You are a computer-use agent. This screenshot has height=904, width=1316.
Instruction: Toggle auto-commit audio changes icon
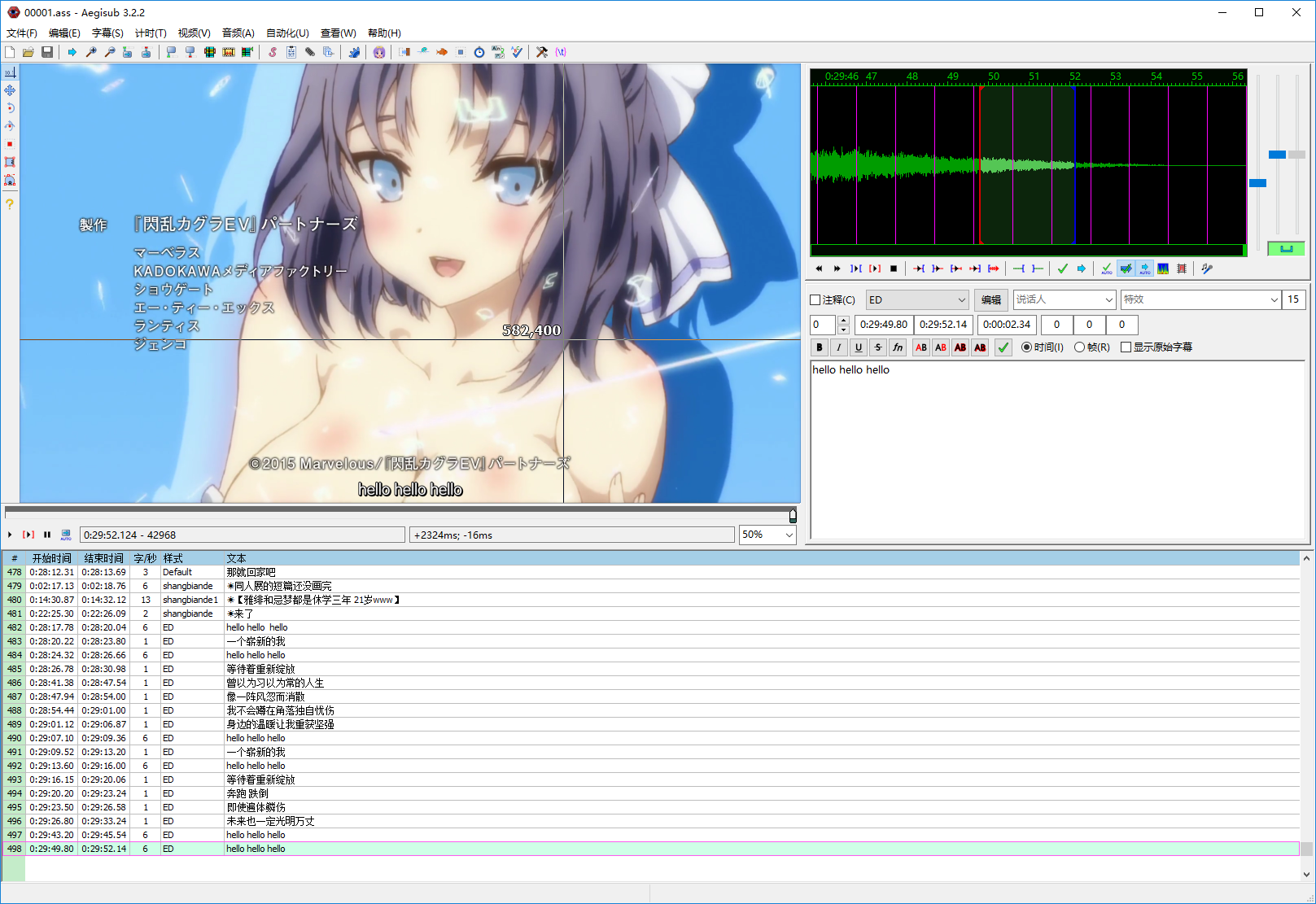tap(1106, 269)
